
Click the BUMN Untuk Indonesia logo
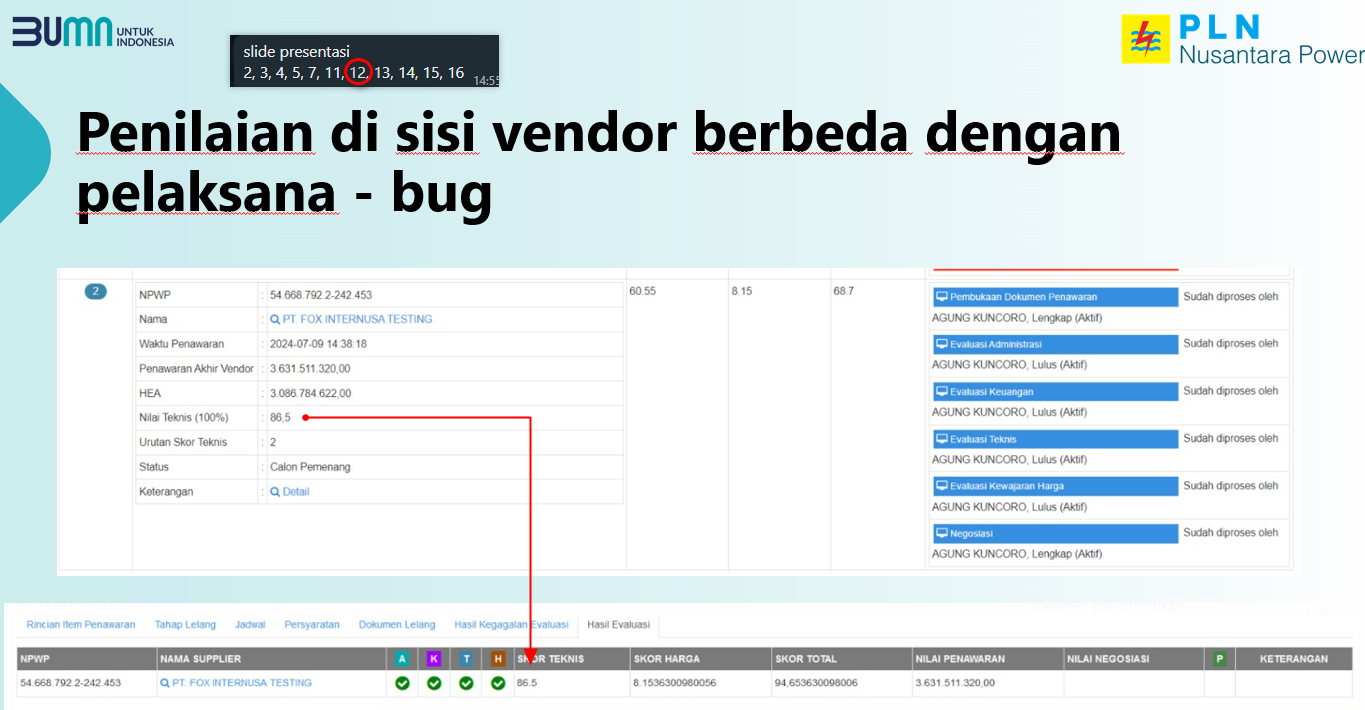[x=93, y=32]
